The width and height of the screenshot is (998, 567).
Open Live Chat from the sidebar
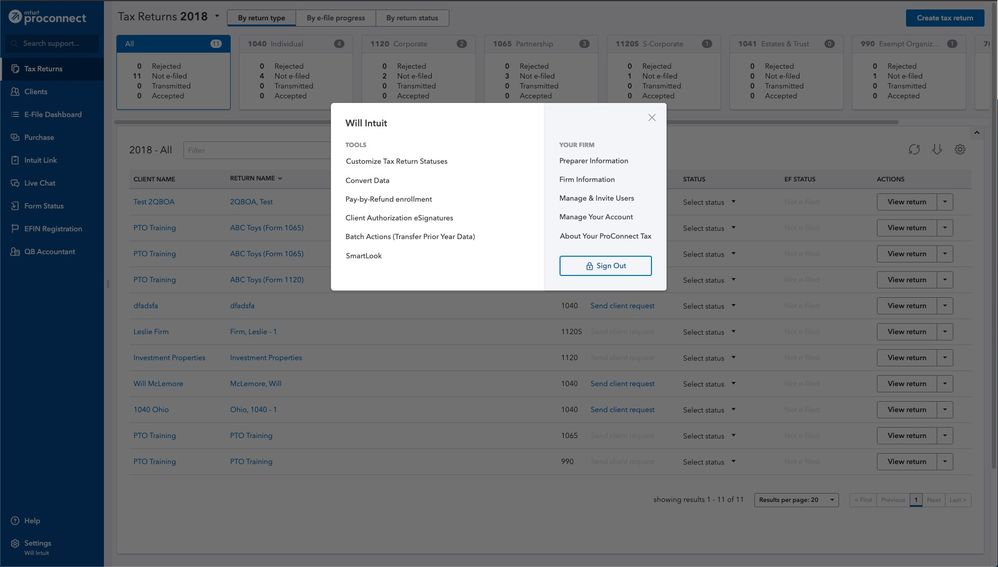pyautogui.click(x=14, y=183)
